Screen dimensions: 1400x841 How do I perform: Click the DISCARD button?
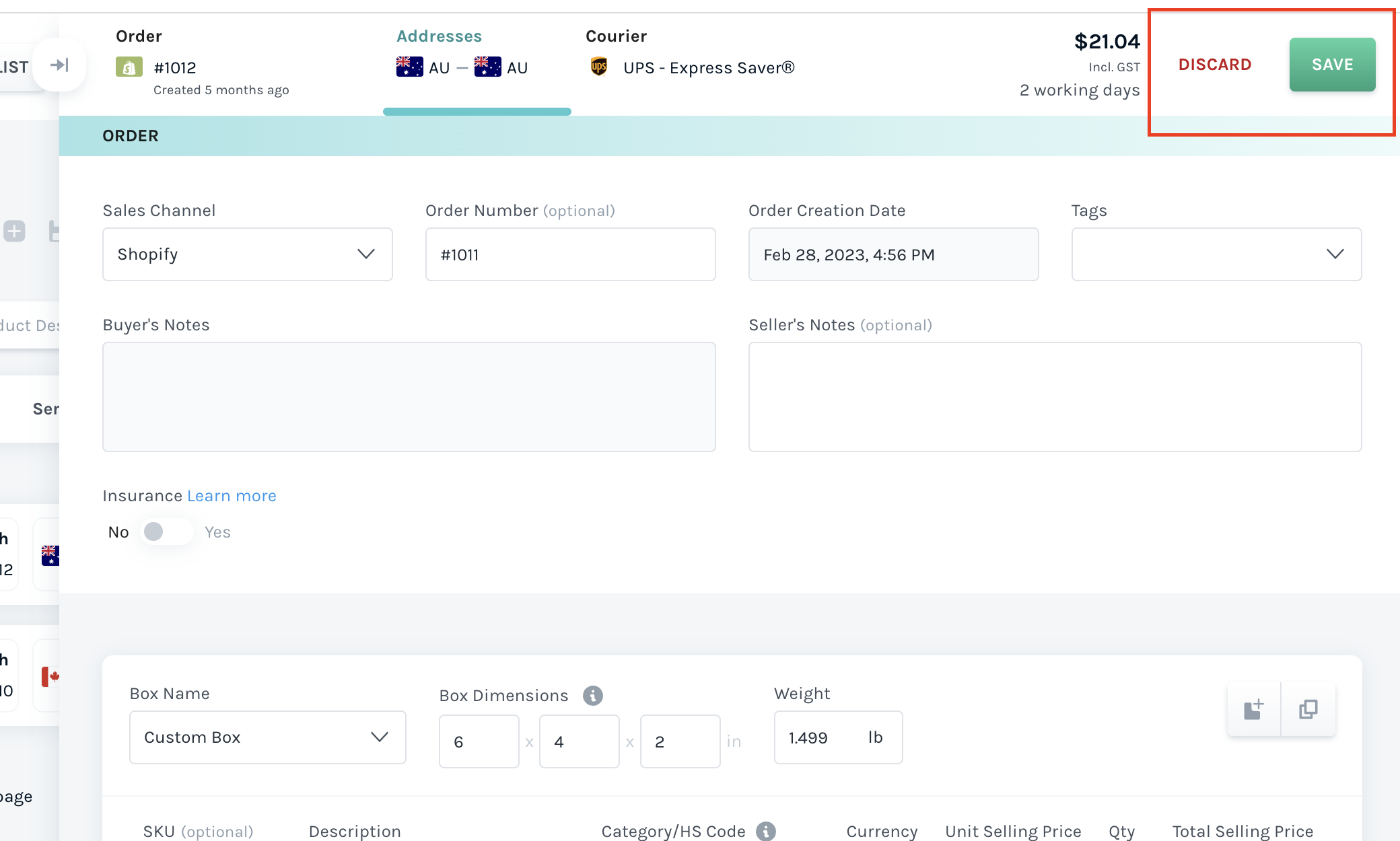tap(1214, 64)
